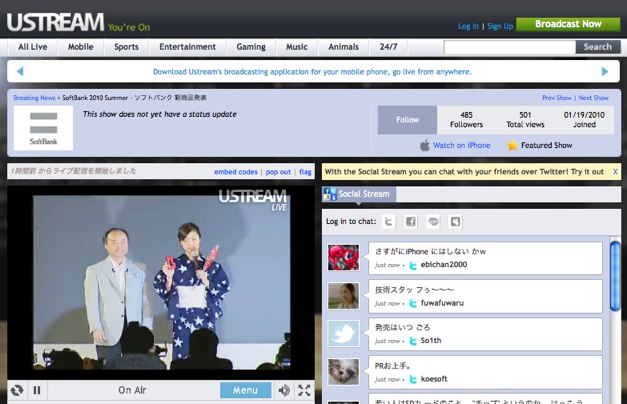Click the "On Air" status text
The width and height of the screenshot is (627, 404).
132,390
